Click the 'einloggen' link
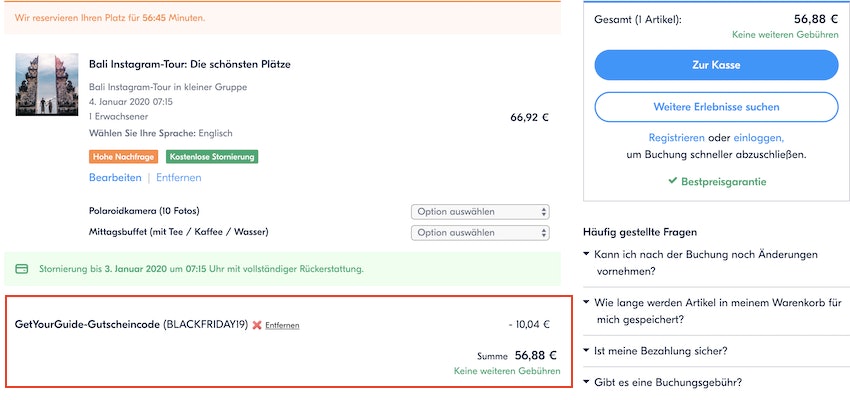This screenshot has width=850, height=400. [759, 137]
